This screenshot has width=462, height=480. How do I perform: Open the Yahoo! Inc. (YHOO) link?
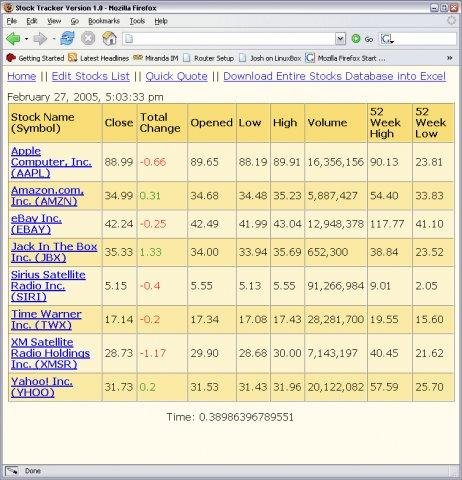coord(42,387)
